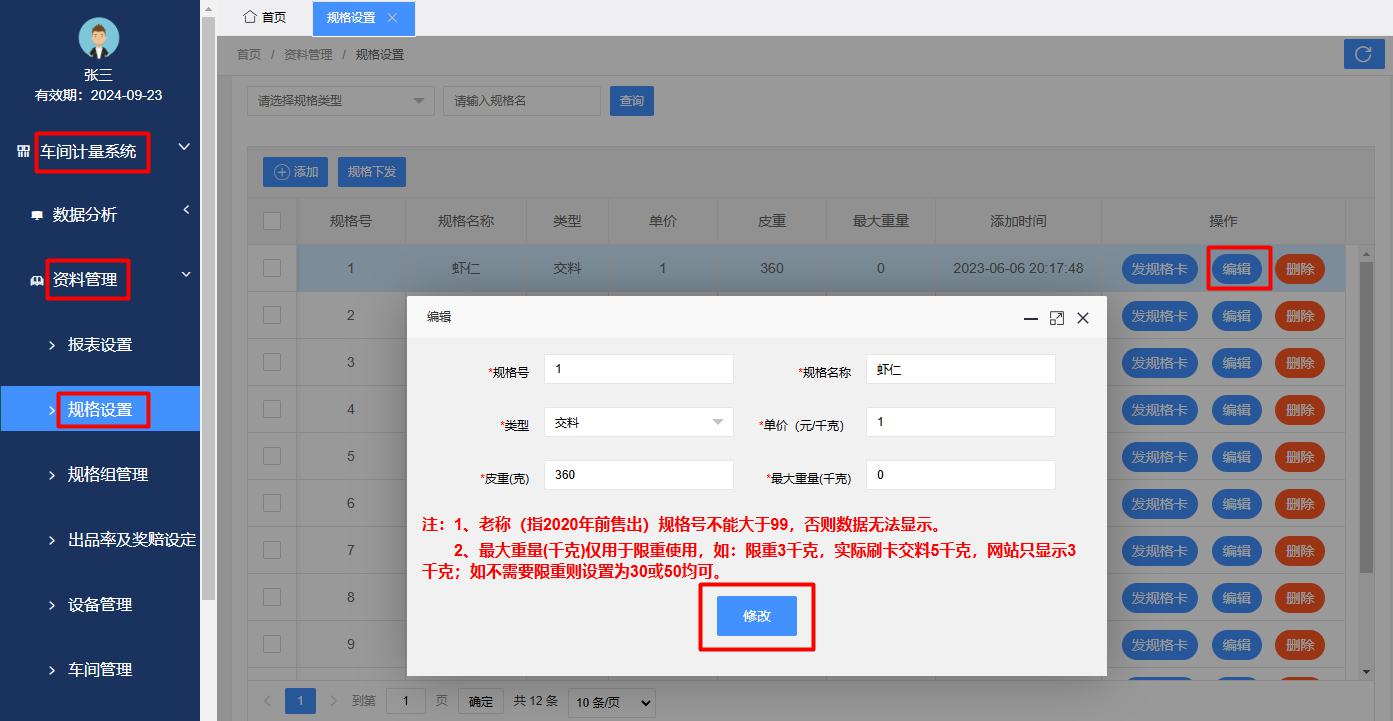Open the 10 条/页 page size dropdown
Viewport: 1393px width, 721px height.
click(x=611, y=702)
